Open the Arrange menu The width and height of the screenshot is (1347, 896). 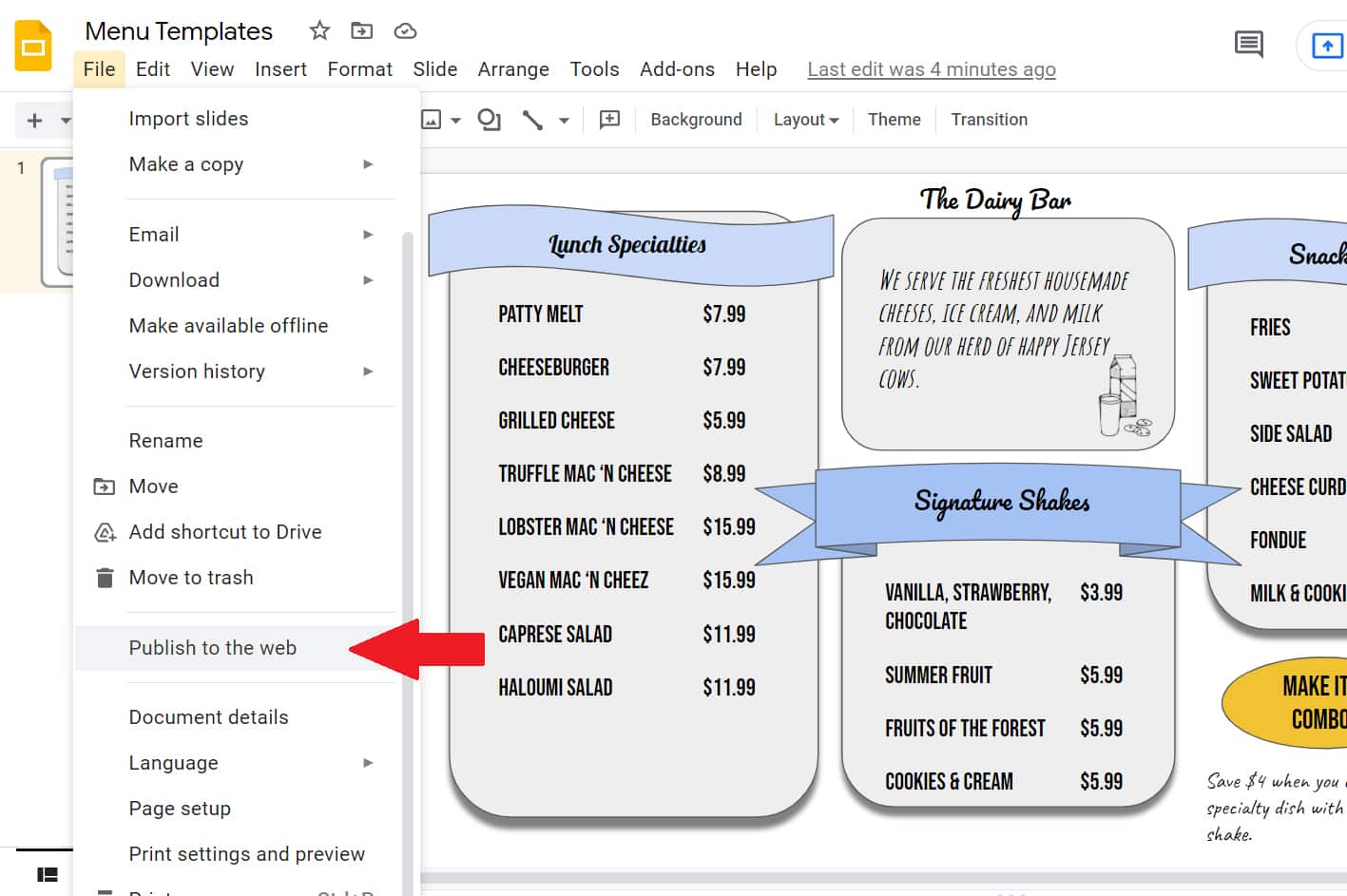(x=513, y=69)
